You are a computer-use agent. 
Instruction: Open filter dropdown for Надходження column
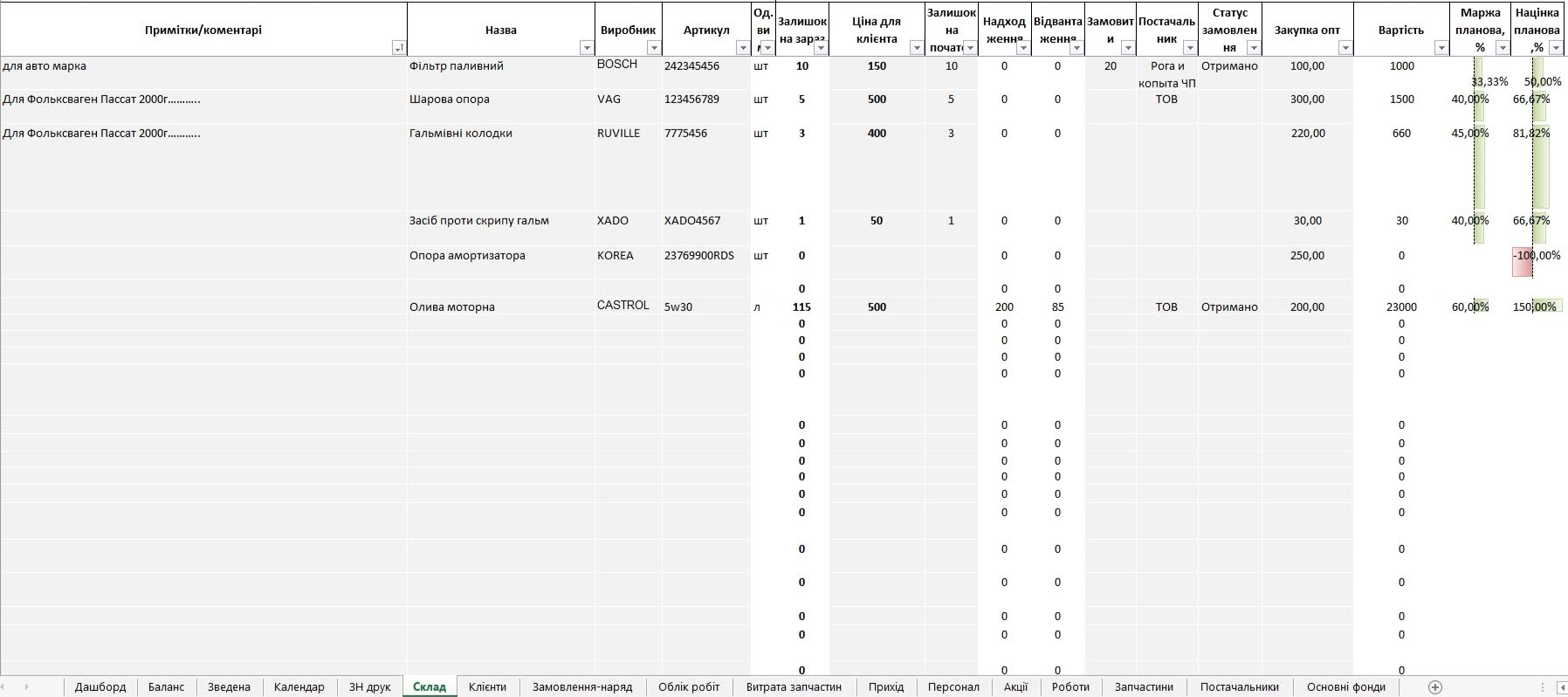[1022, 48]
